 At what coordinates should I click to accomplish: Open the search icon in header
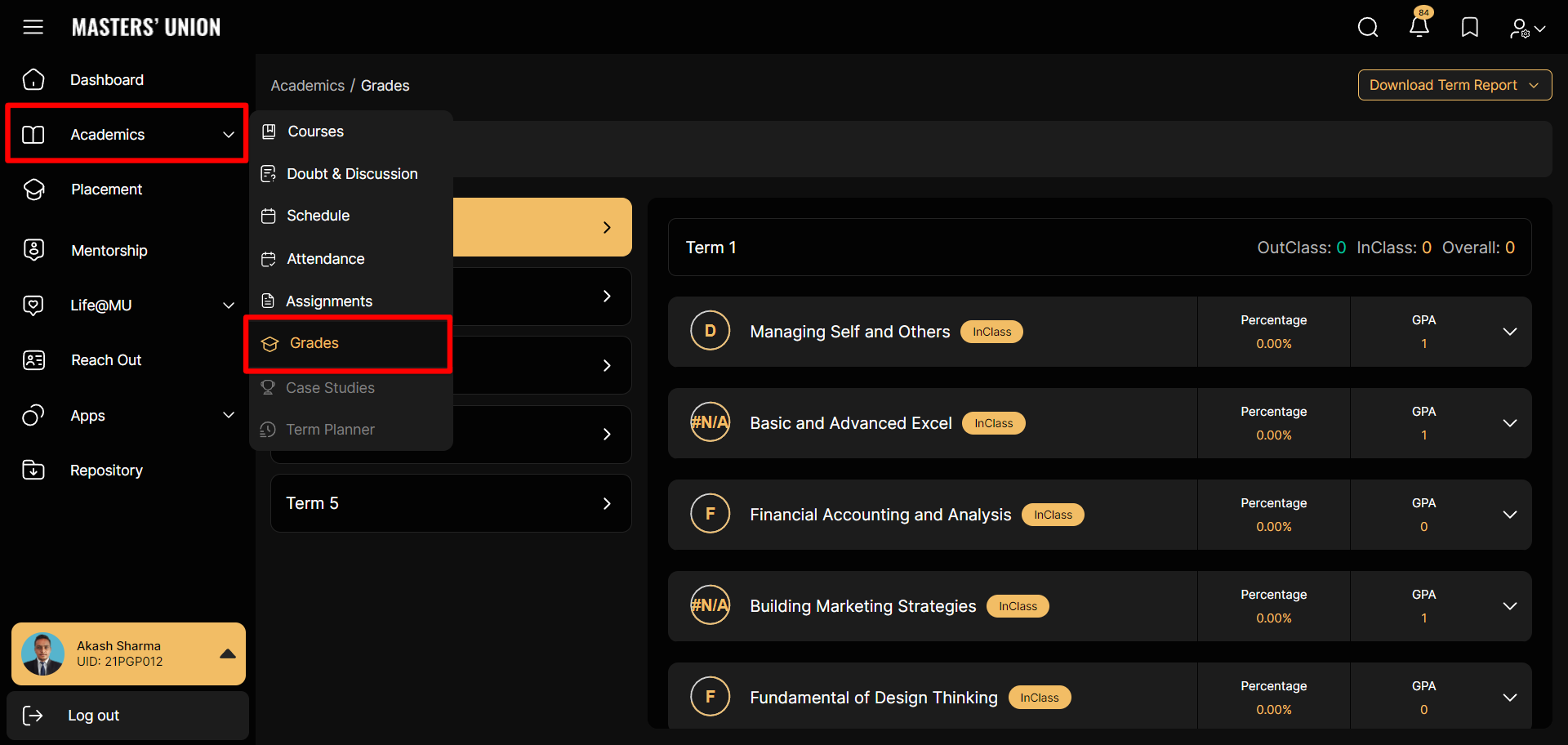(1368, 28)
